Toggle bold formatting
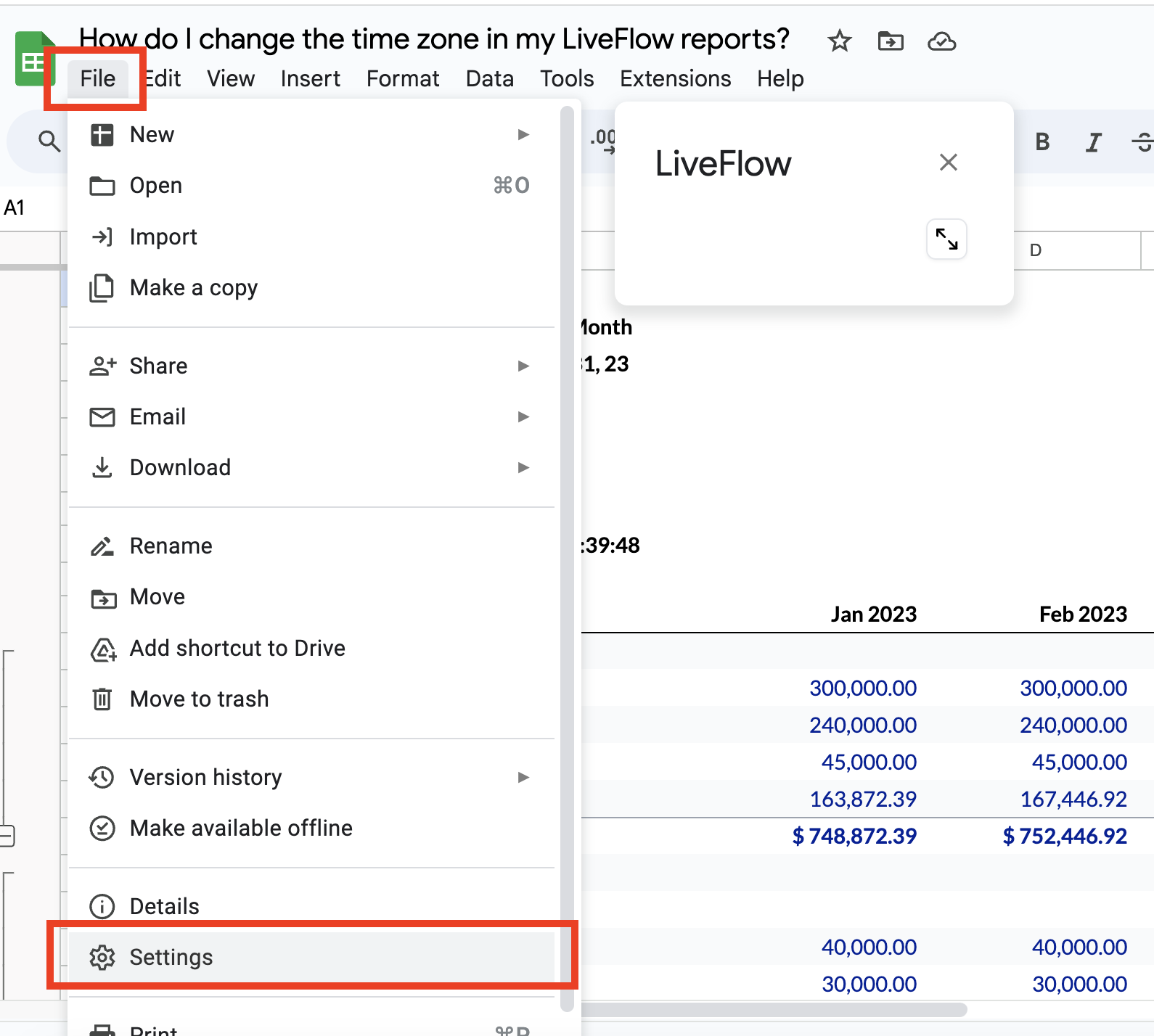 pos(1042,141)
